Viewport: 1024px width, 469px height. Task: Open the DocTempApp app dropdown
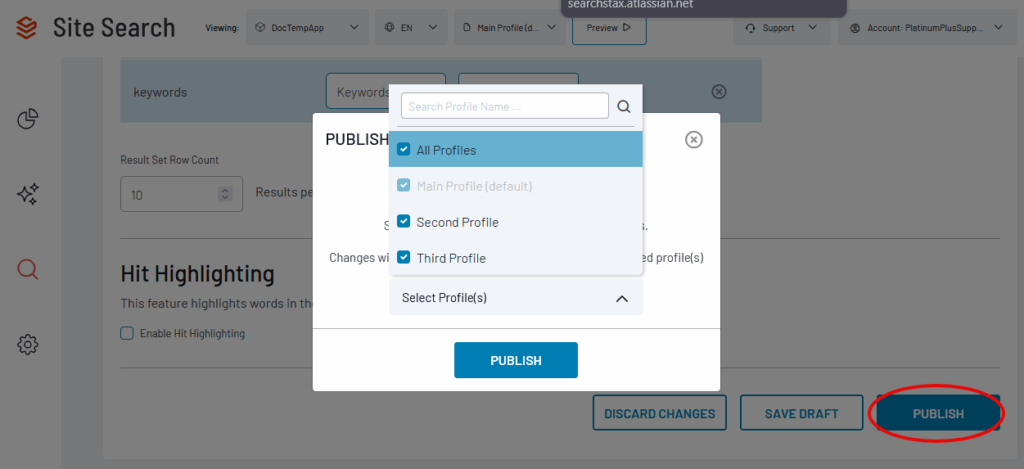click(x=308, y=28)
